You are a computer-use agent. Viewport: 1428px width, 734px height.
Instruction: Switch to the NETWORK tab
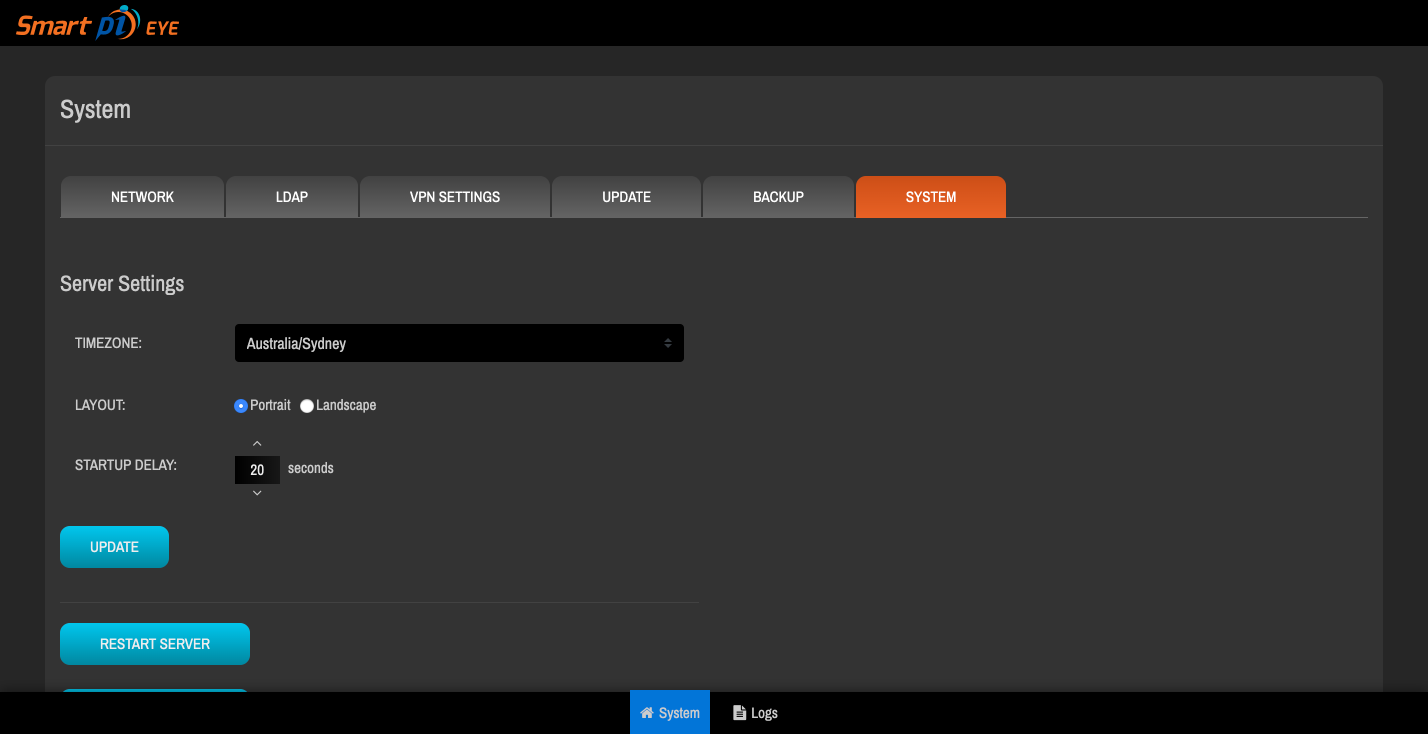click(142, 196)
